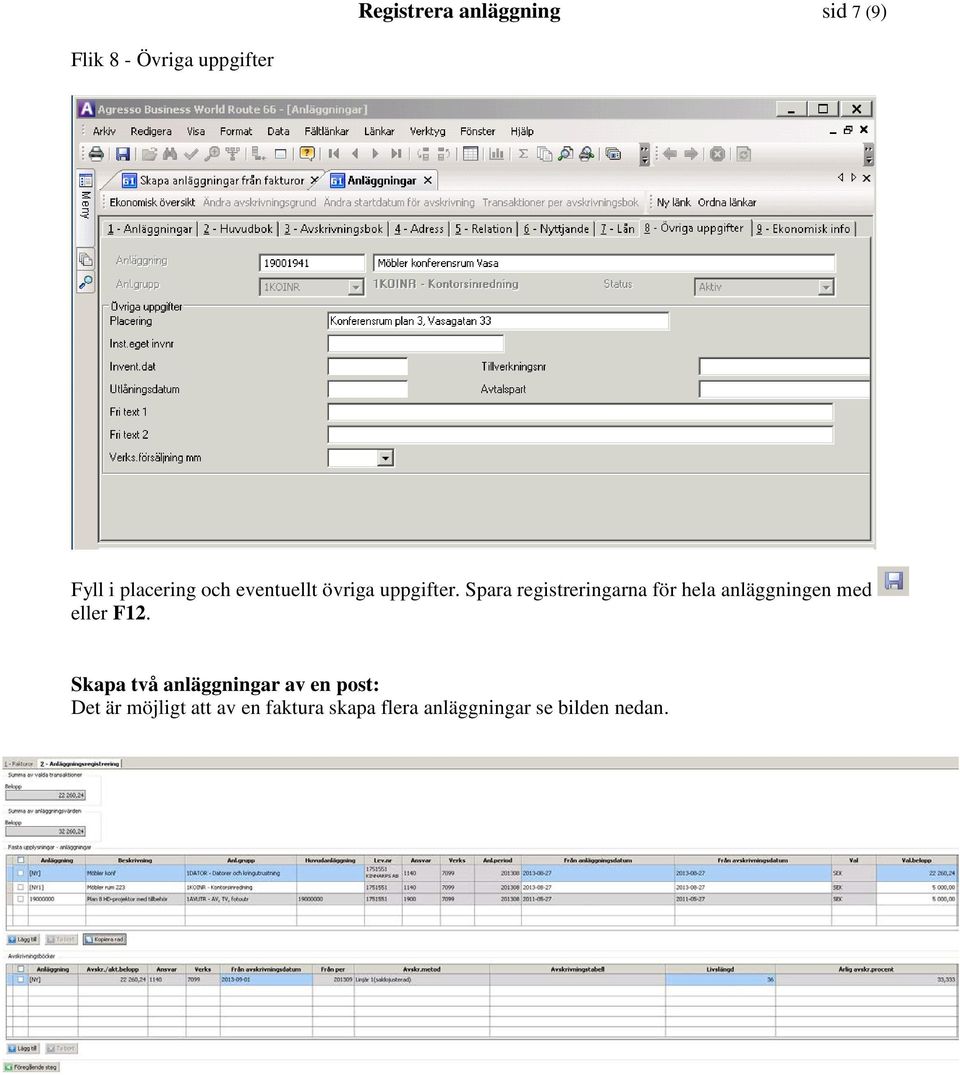Click the Invent.dat input field
Screen dimensions: 960x1075
click(368, 367)
